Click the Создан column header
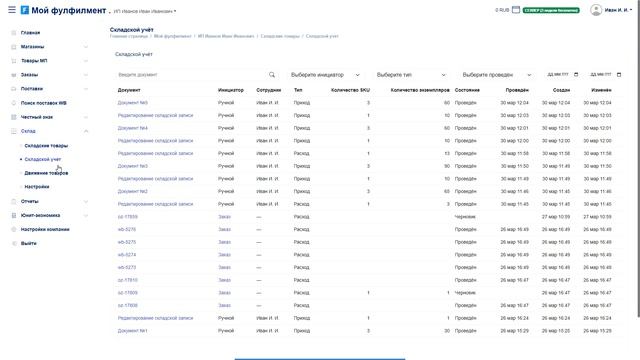640x360 pixels. 561,90
